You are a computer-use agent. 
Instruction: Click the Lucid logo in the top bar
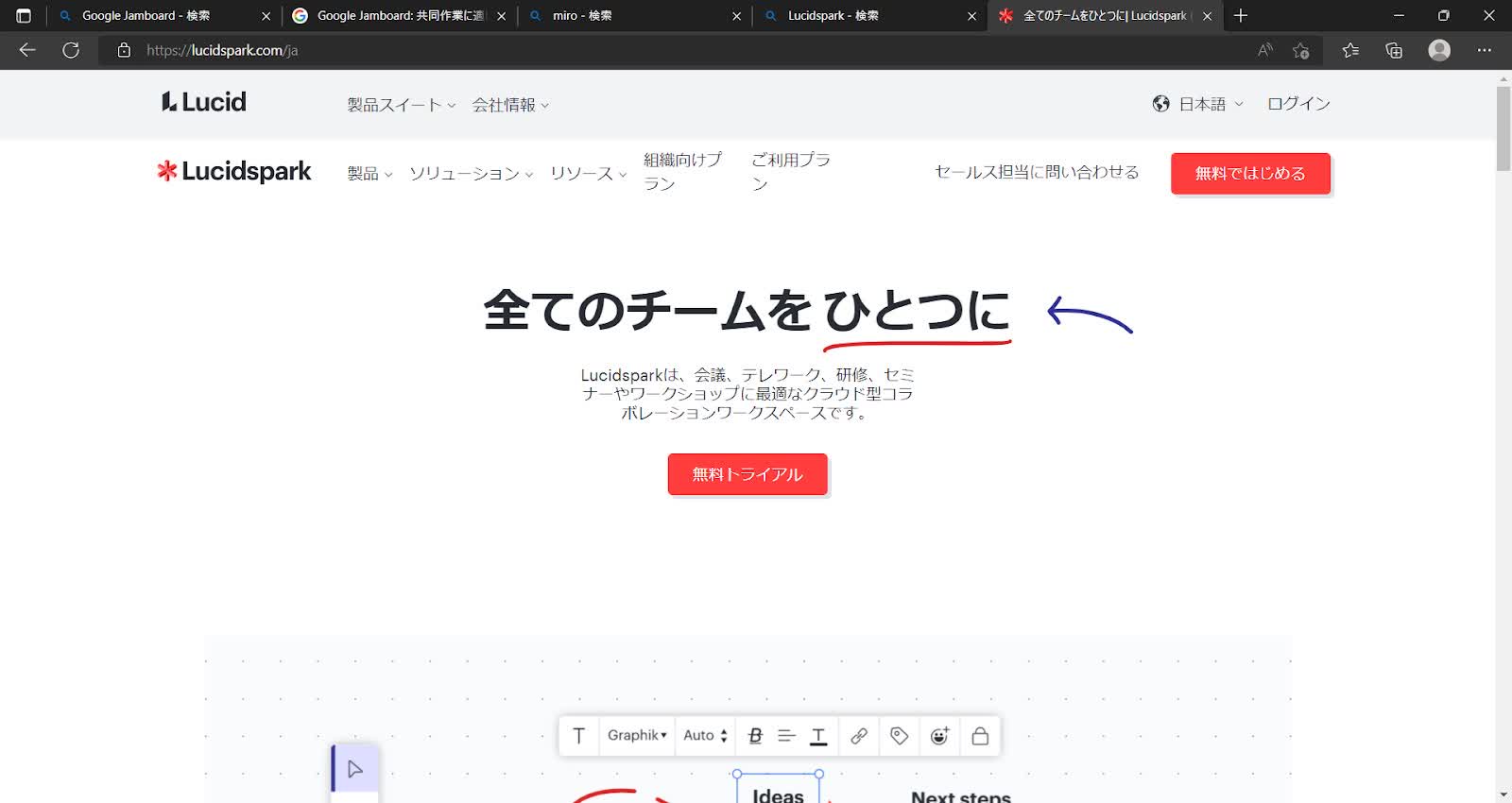203,102
